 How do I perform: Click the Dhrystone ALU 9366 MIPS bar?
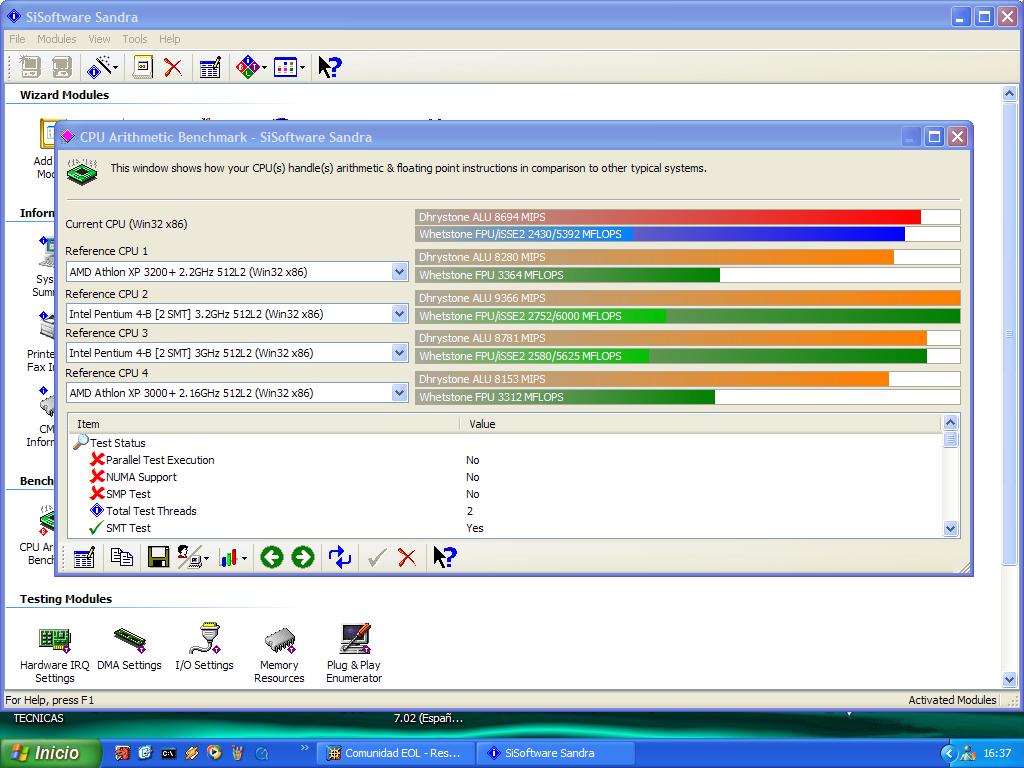click(688, 298)
